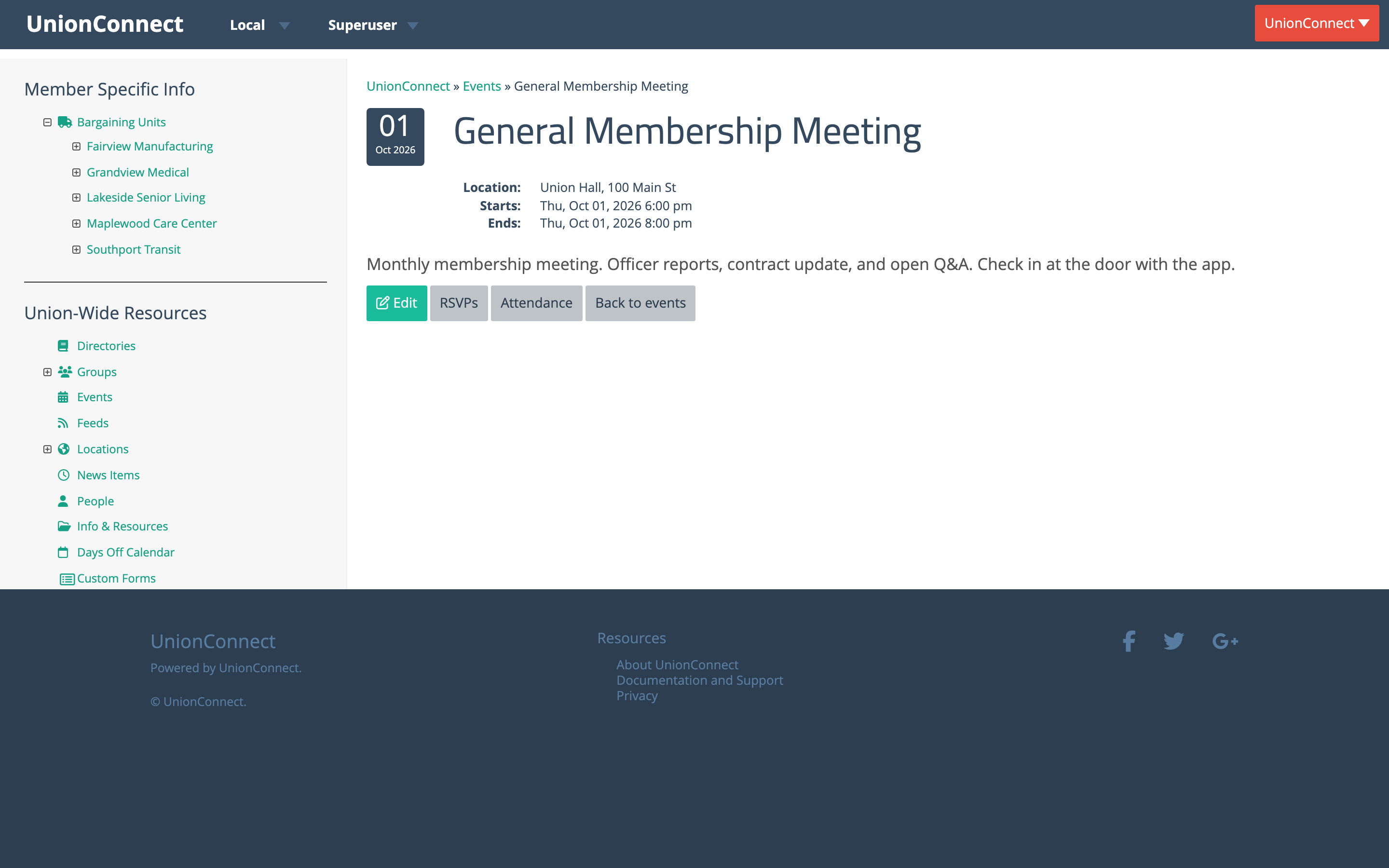
Task: Click the green Edit button
Action: (396, 302)
